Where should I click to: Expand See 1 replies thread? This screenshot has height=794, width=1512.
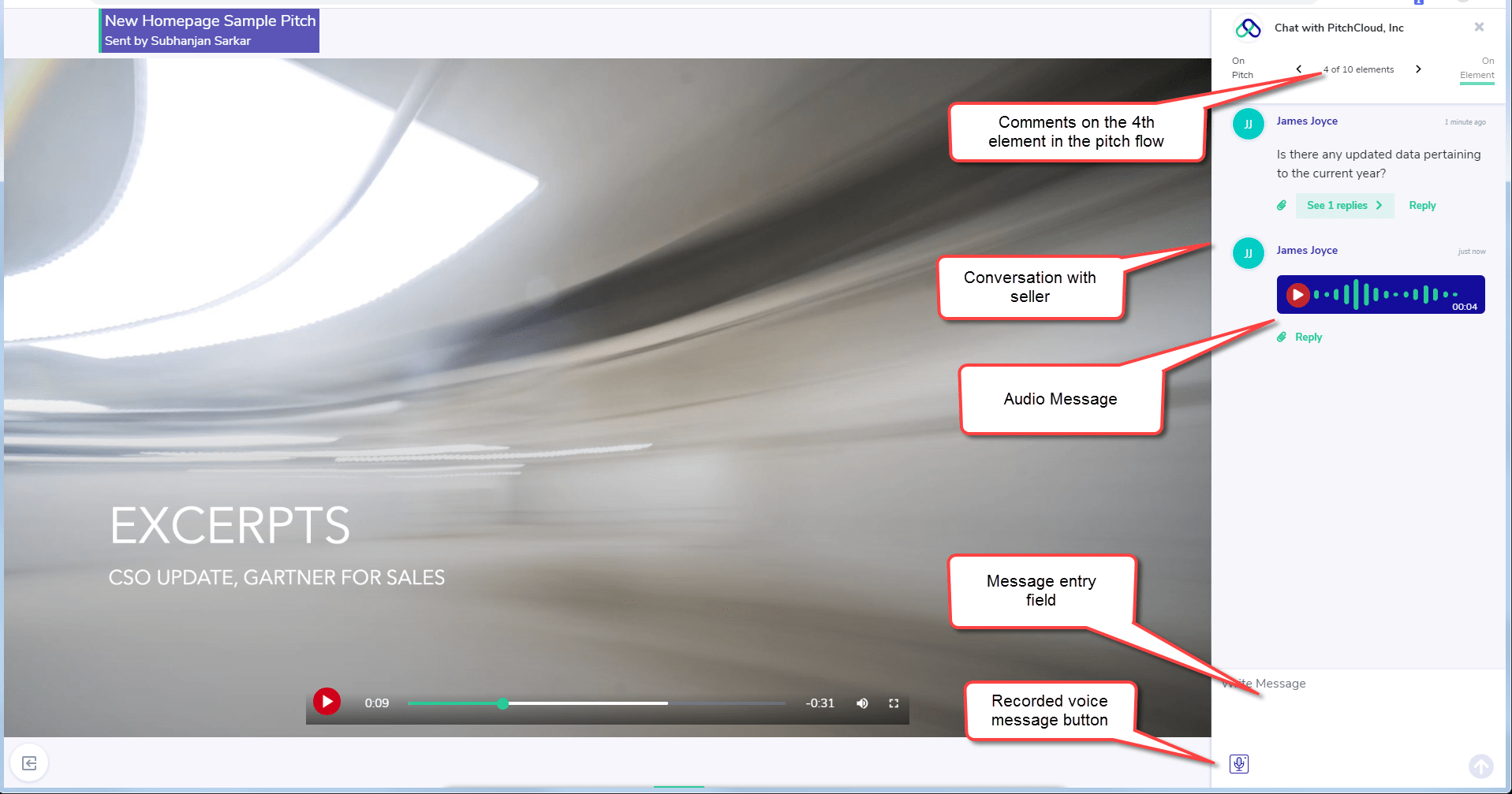point(1344,206)
